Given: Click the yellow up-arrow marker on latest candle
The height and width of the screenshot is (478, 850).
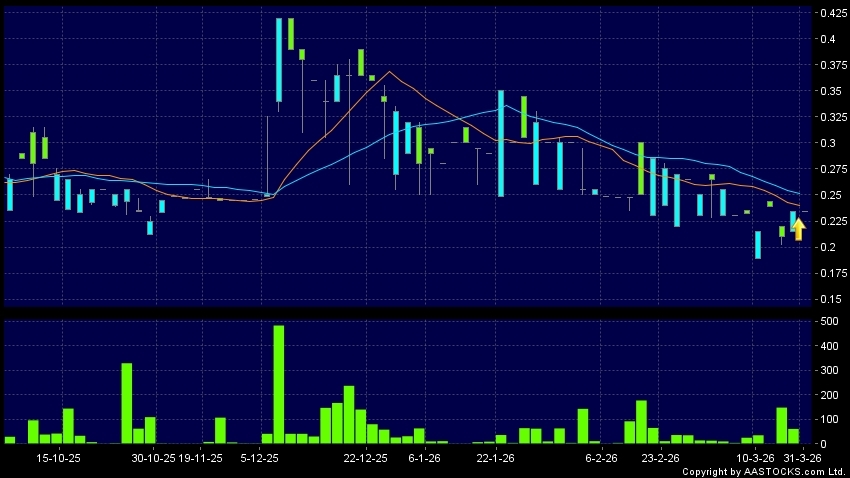Looking at the screenshot, I should point(798,229).
